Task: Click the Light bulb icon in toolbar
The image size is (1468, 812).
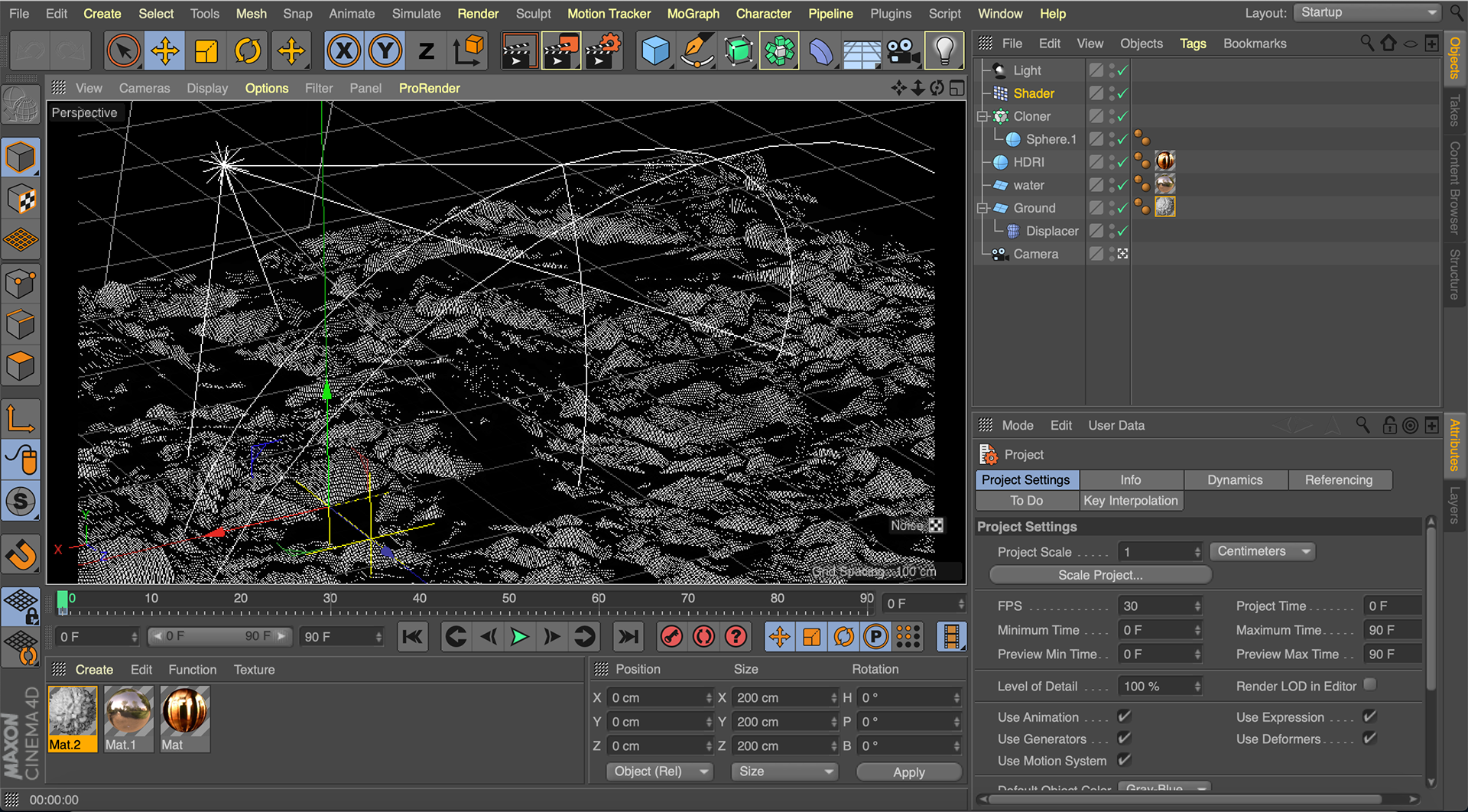Action: (944, 51)
